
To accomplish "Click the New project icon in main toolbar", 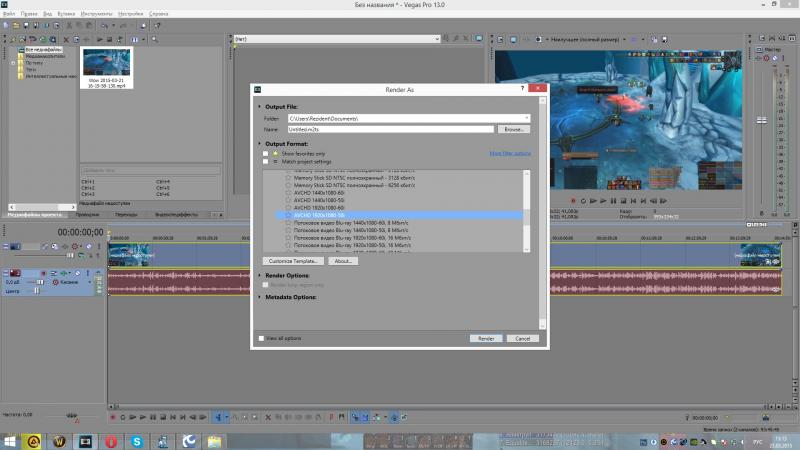I will pos(6,25).
